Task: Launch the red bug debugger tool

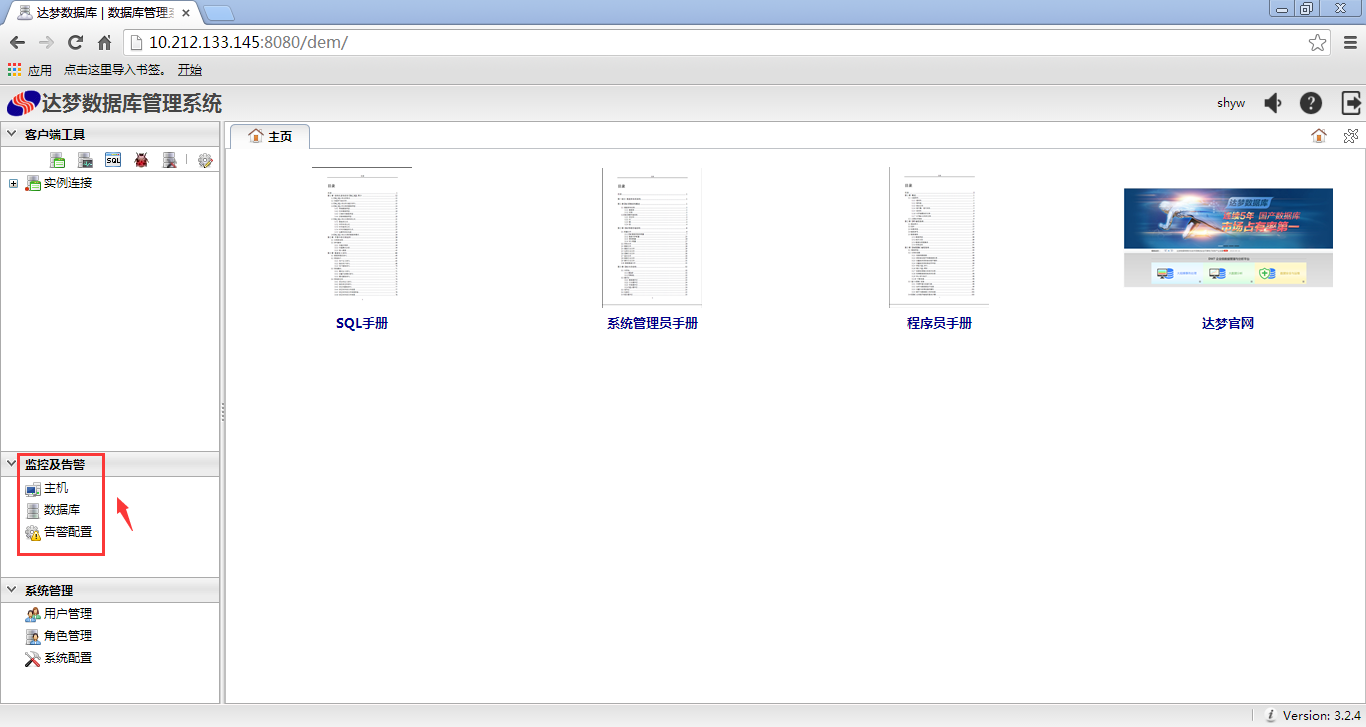Action: [x=141, y=160]
